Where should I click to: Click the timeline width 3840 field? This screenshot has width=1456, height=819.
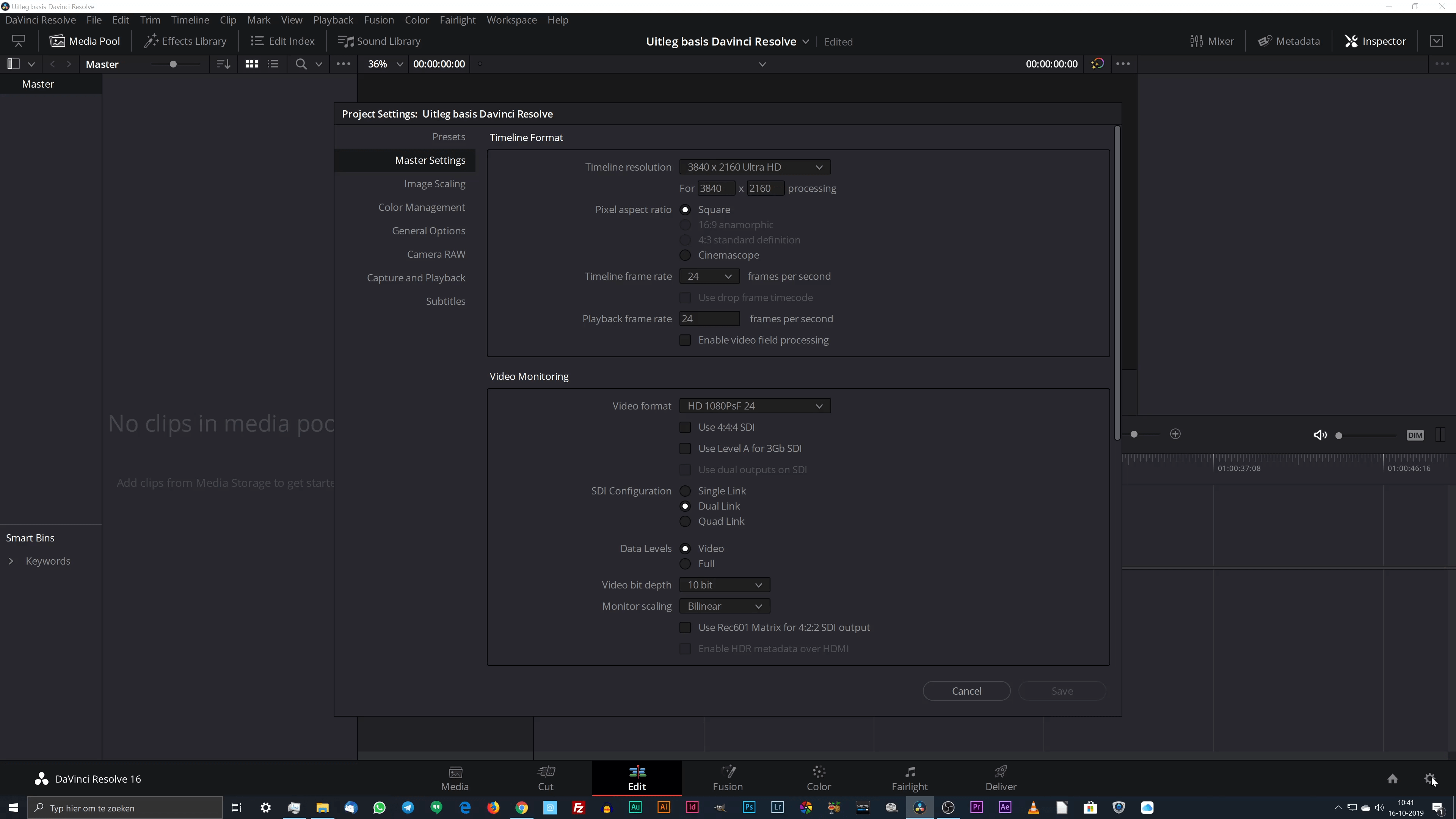pyautogui.click(x=716, y=188)
